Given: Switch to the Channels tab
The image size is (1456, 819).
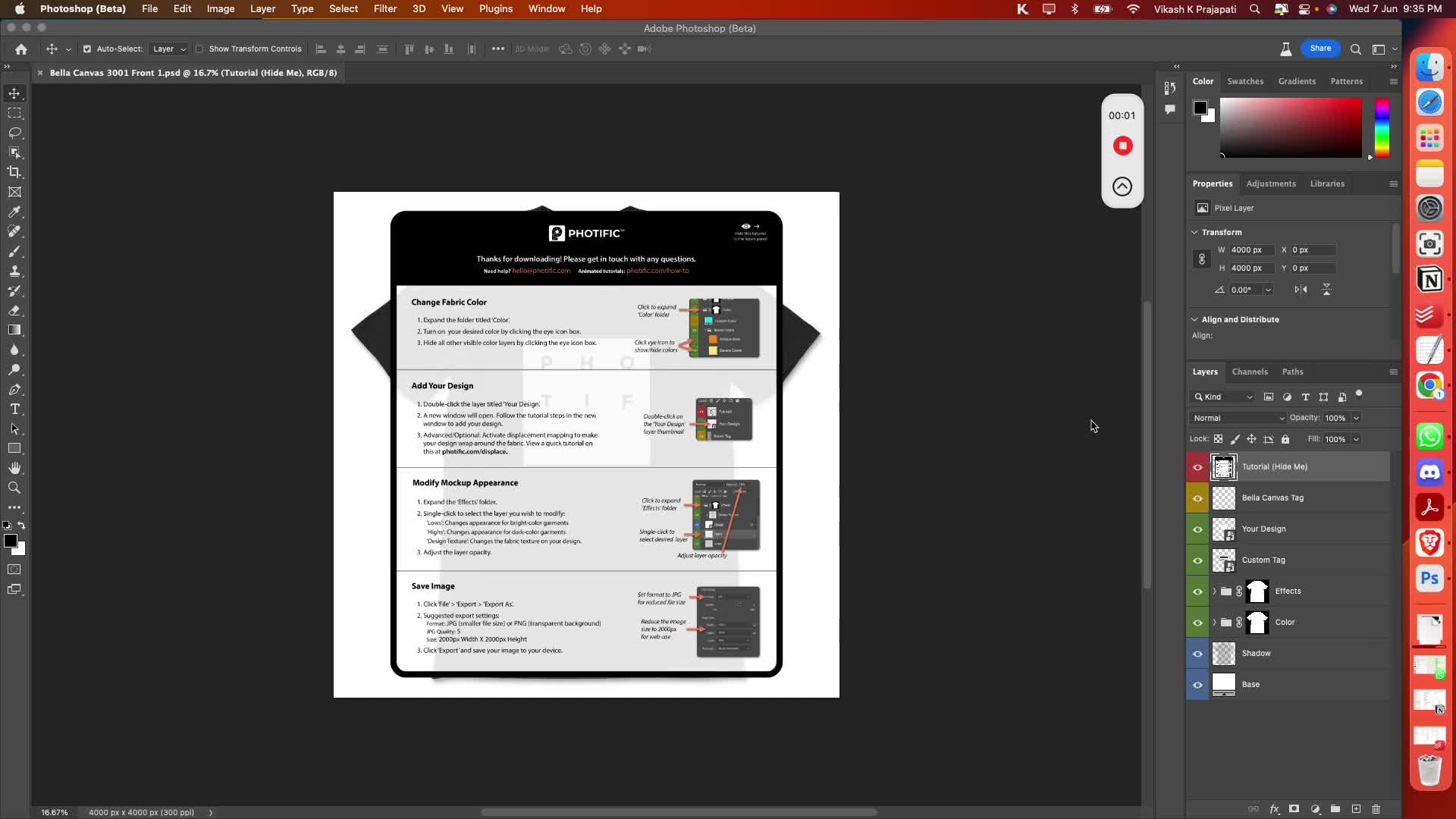Looking at the screenshot, I should click(1249, 372).
